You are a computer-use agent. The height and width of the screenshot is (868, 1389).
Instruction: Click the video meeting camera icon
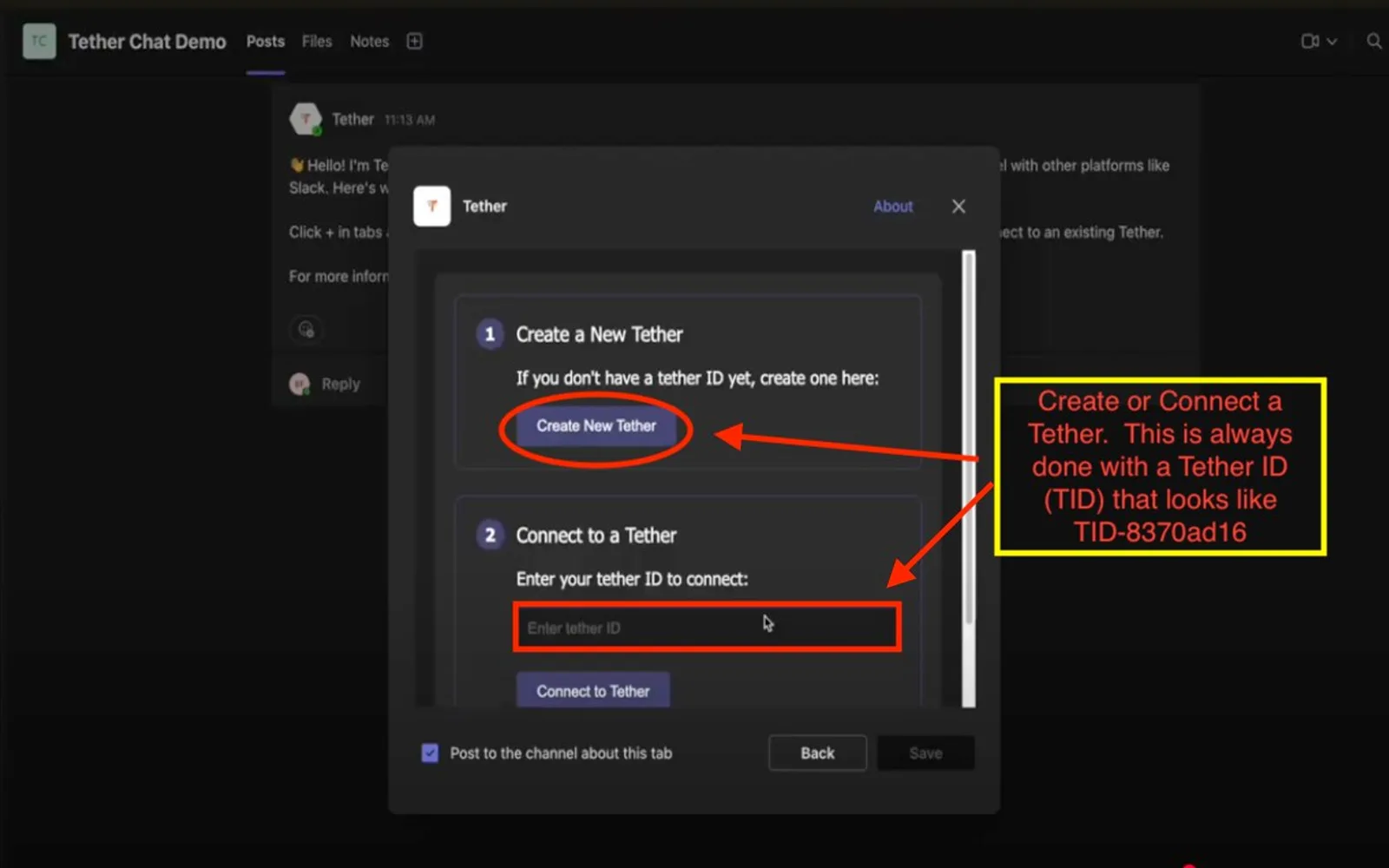click(1310, 42)
